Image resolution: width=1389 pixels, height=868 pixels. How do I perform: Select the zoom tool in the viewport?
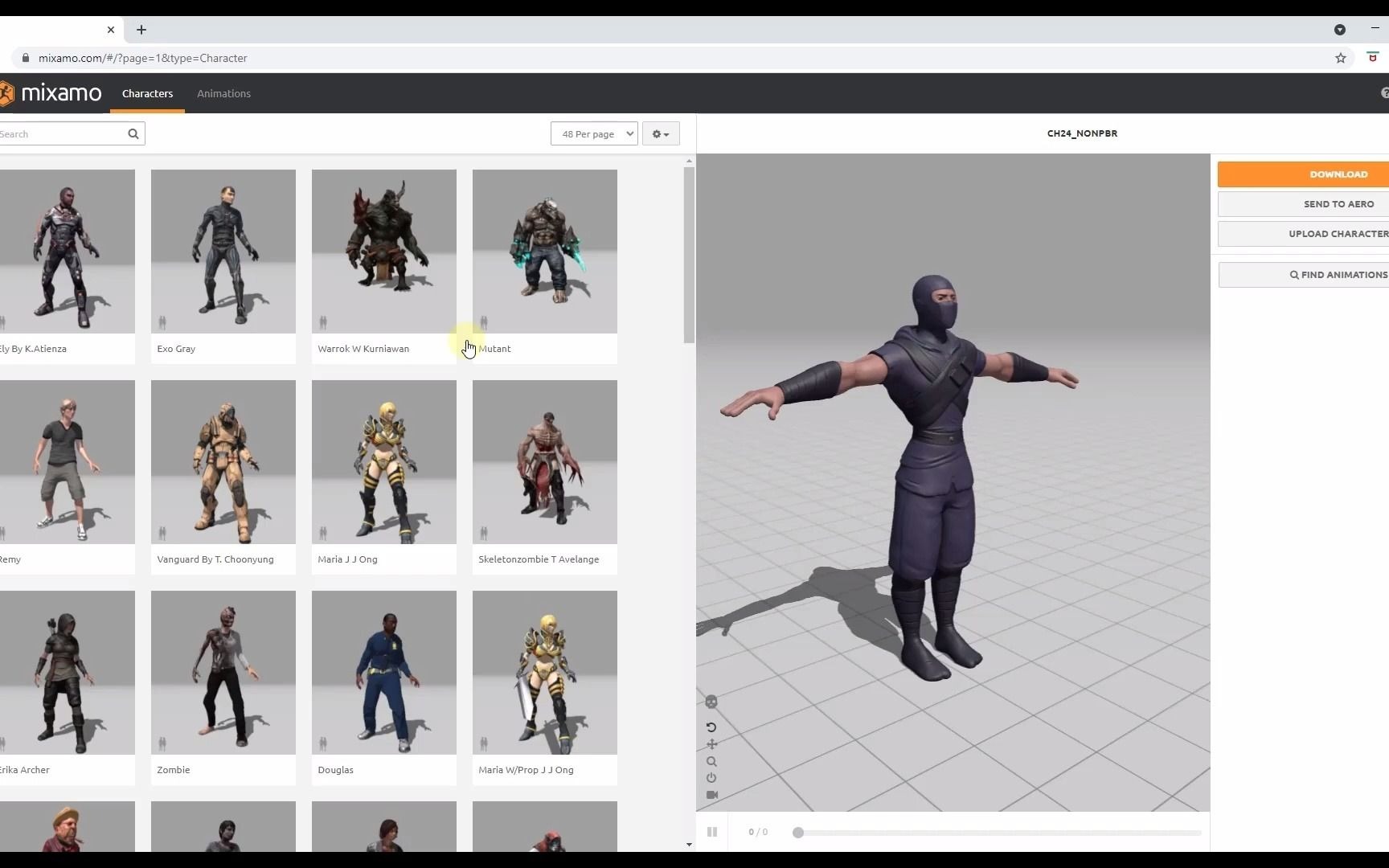712,762
